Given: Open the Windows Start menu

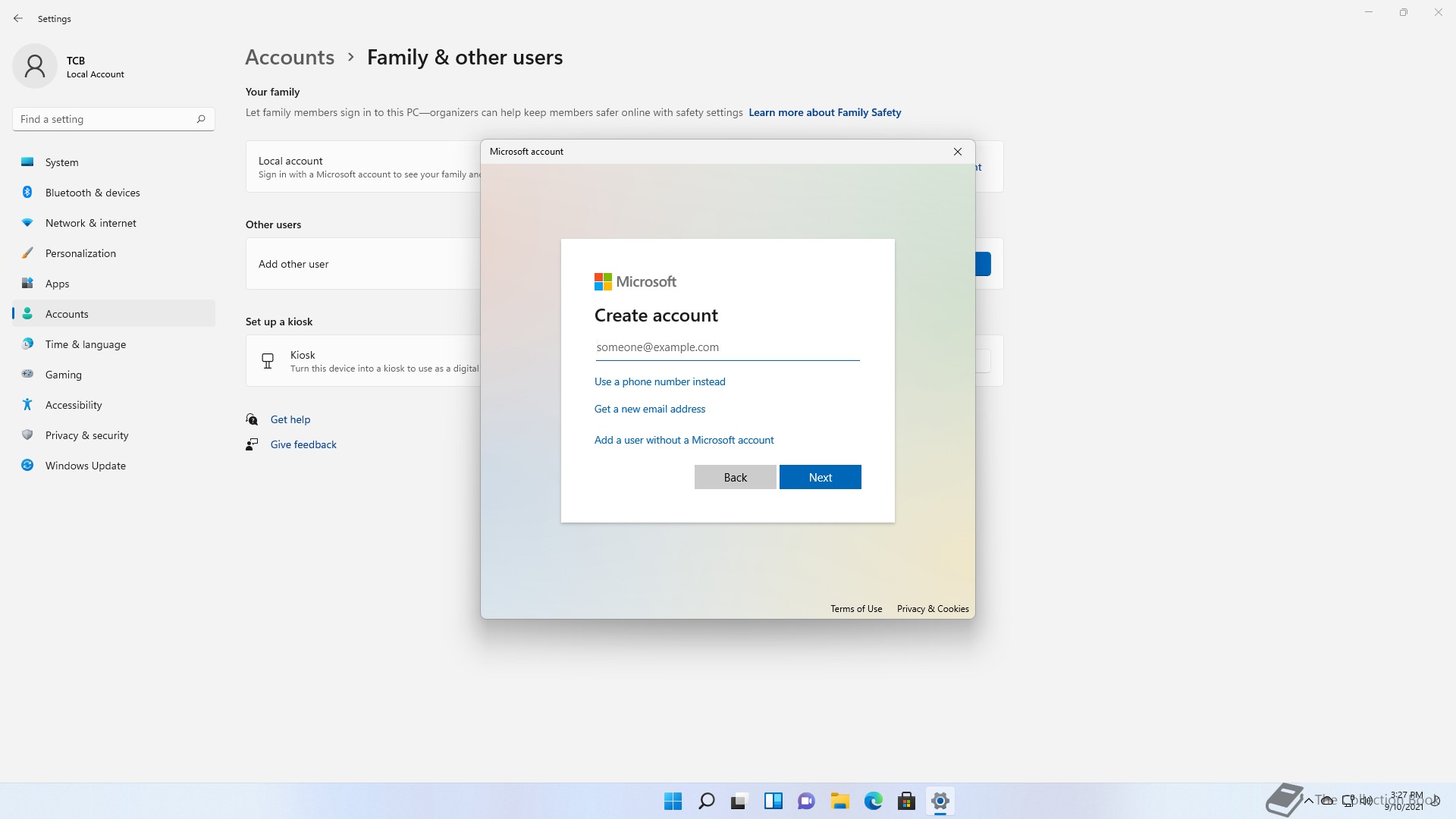Looking at the screenshot, I should [673, 801].
